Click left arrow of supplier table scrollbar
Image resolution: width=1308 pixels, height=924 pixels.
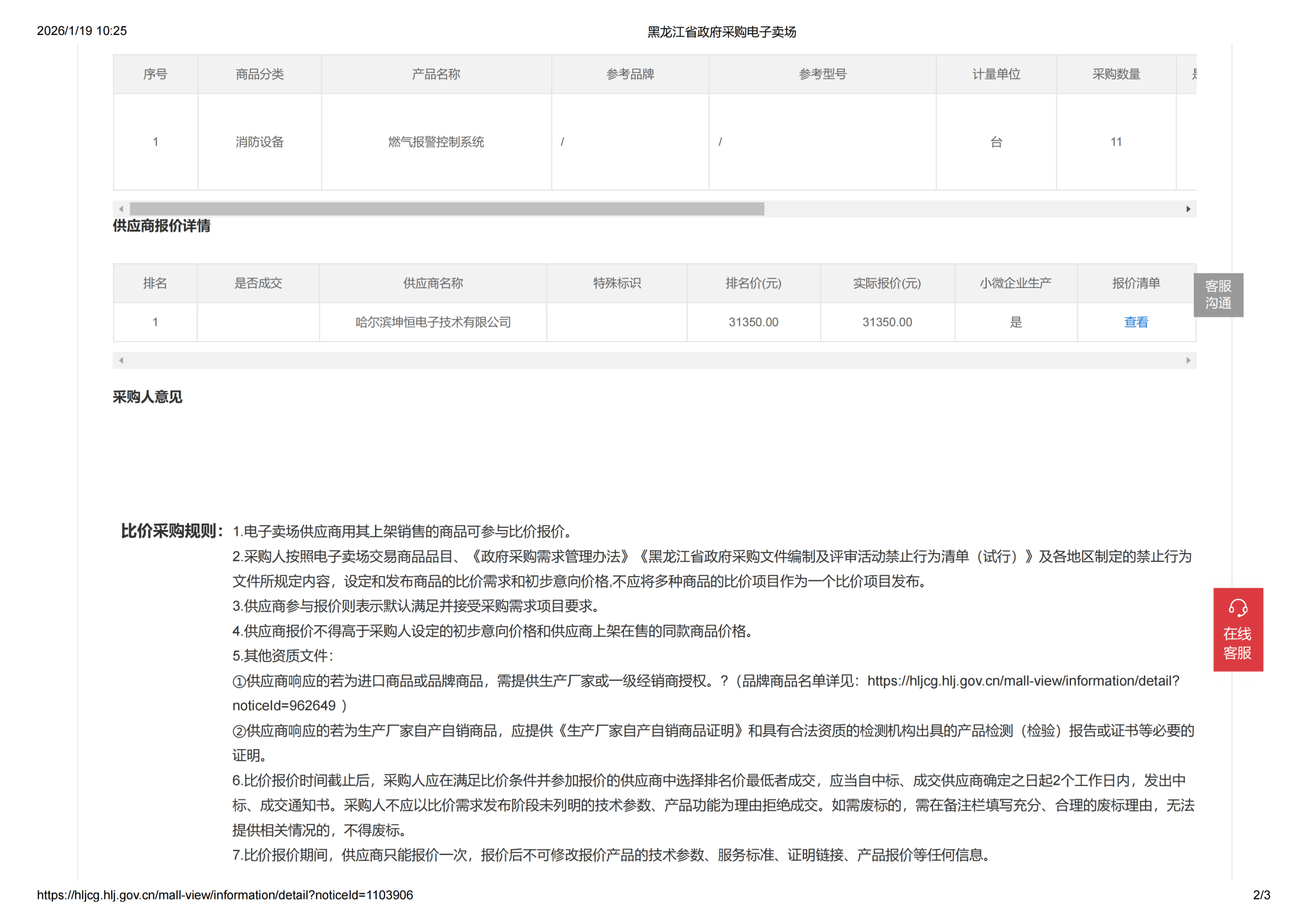click(x=121, y=361)
